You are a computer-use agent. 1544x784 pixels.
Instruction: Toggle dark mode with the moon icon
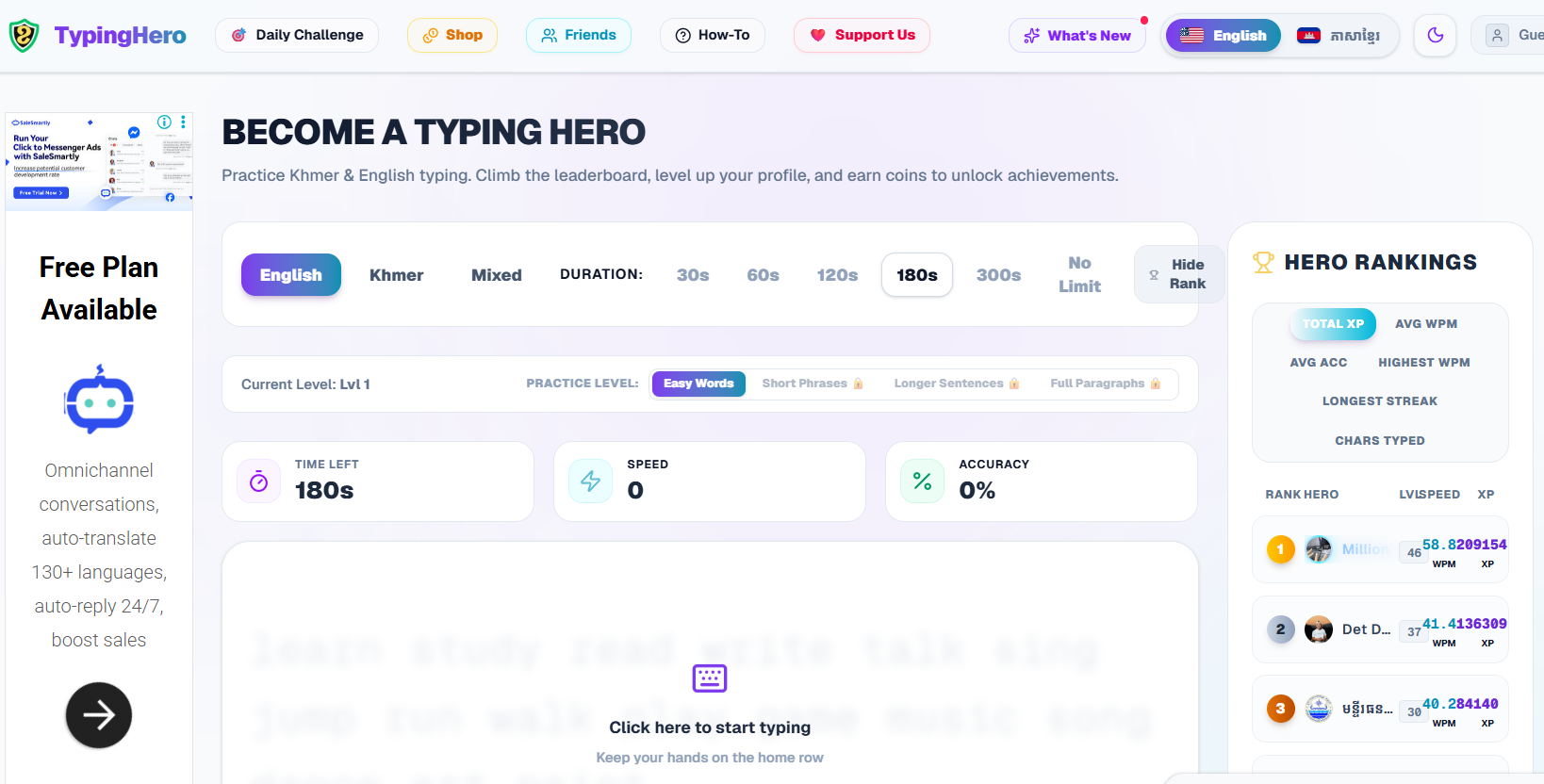1436,36
